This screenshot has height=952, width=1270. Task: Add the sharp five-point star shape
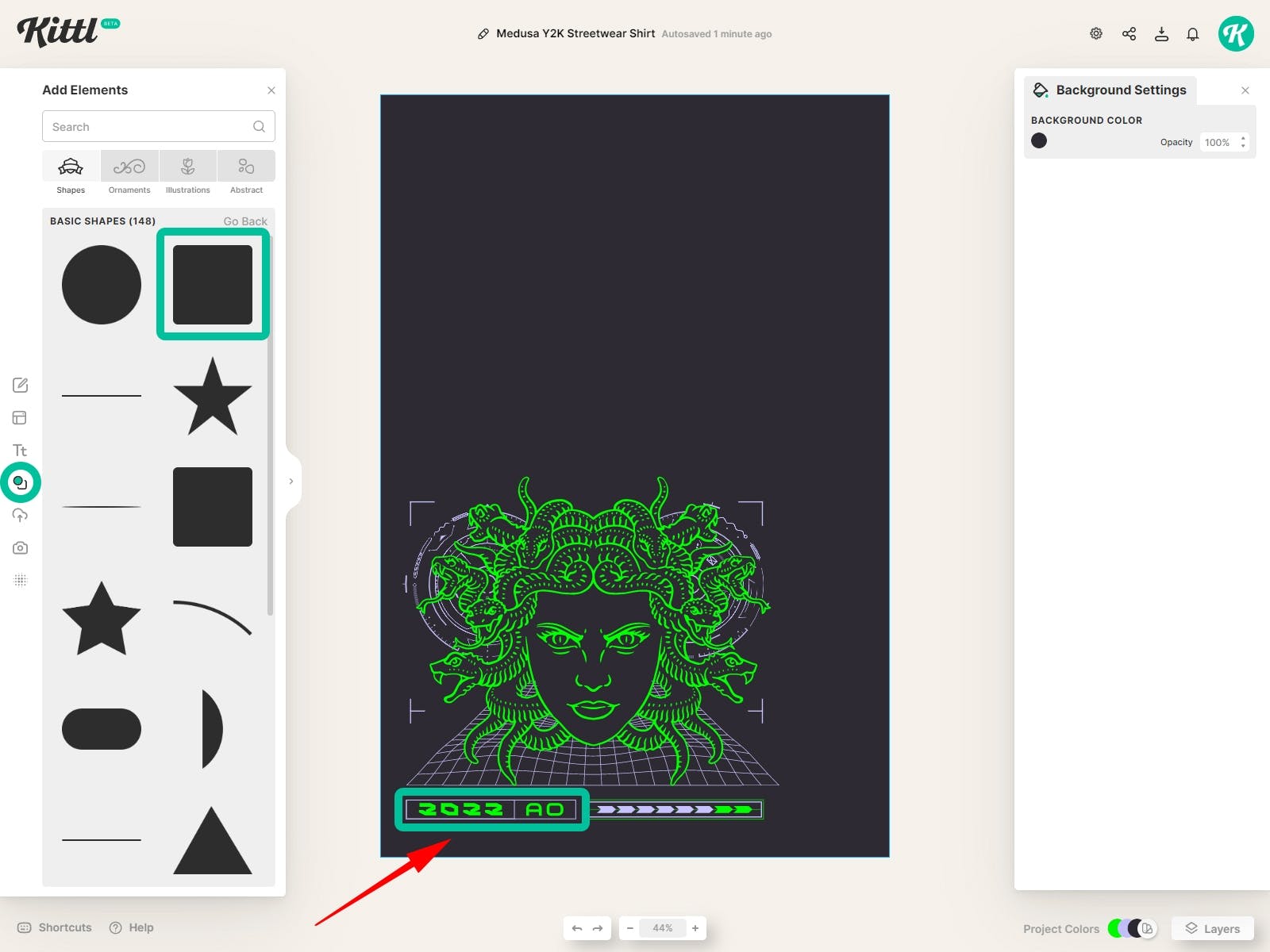213,396
